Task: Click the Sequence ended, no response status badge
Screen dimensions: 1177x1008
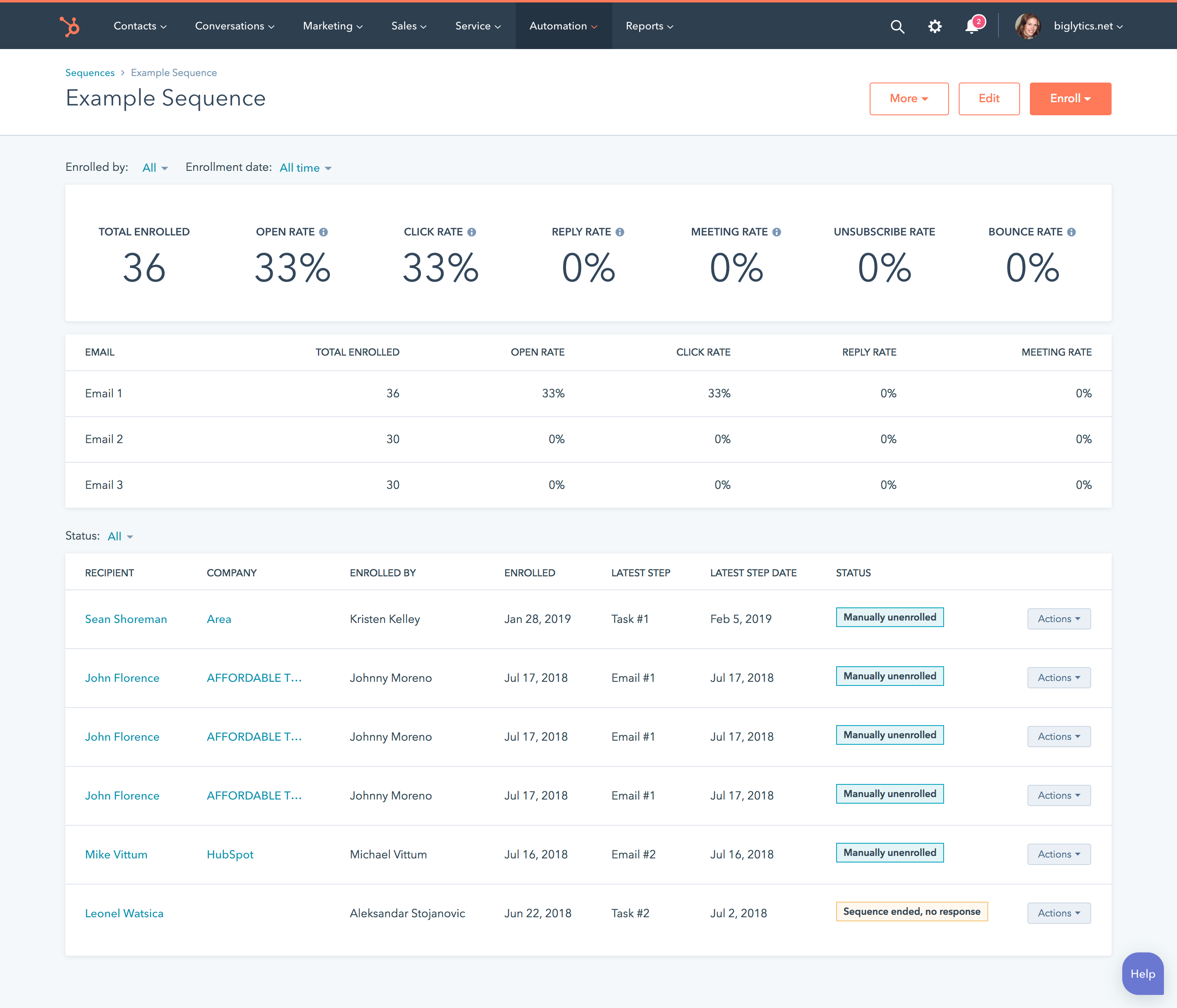Action: [x=912, y=912]
